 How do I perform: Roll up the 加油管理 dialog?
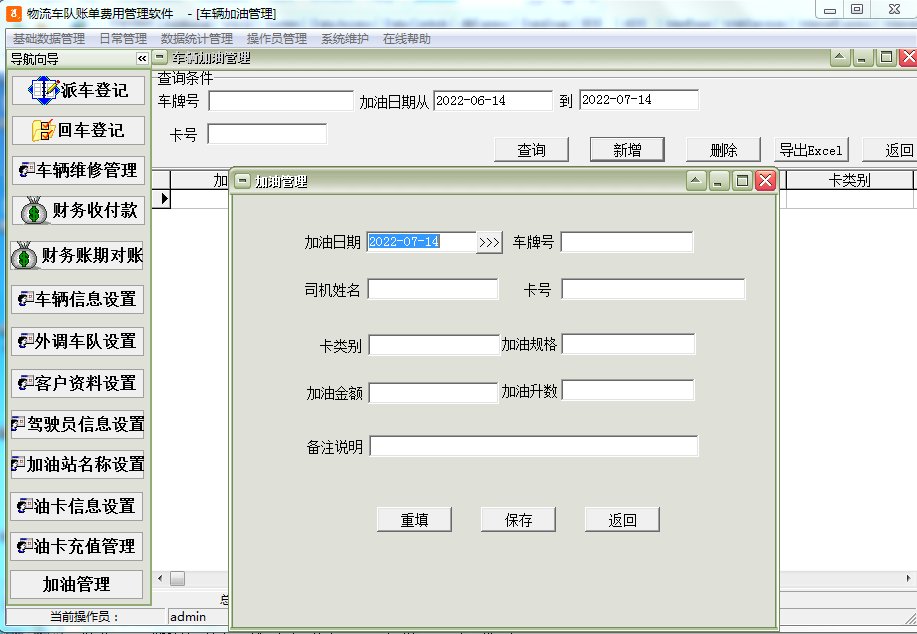point(695,181)
